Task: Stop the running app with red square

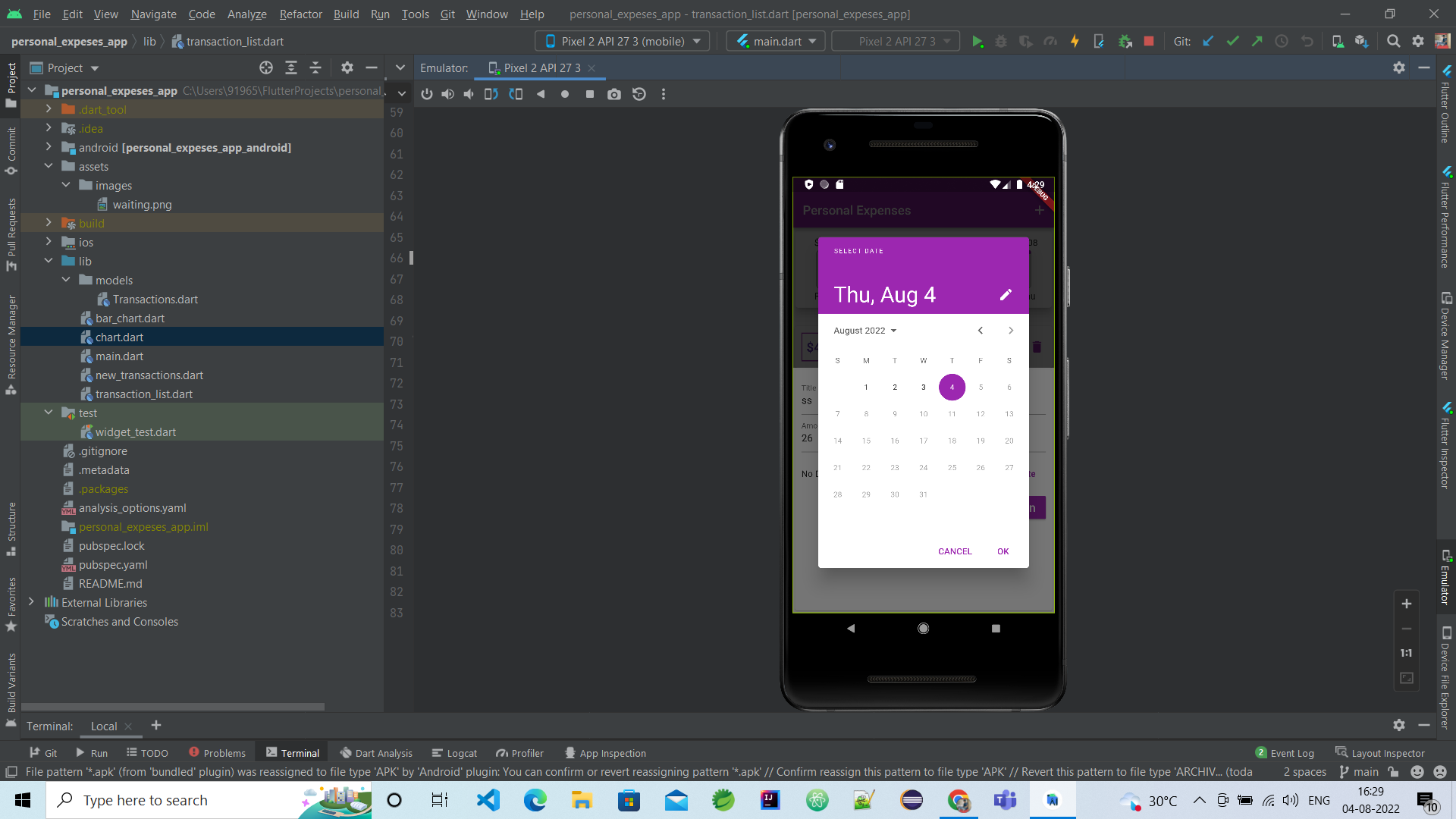Action: (x=1149, y=42)
